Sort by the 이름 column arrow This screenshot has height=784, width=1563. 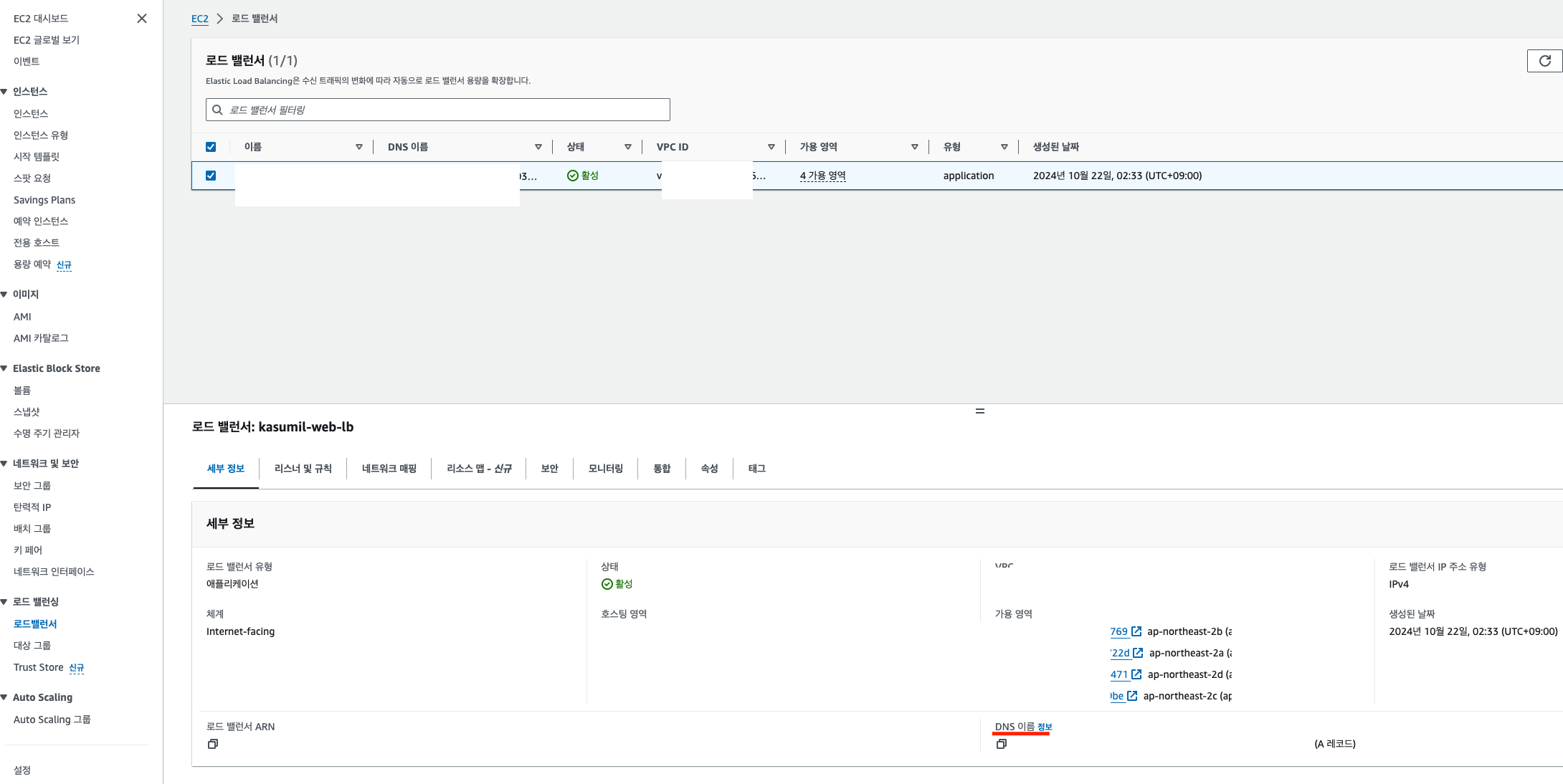coord(358,147)
